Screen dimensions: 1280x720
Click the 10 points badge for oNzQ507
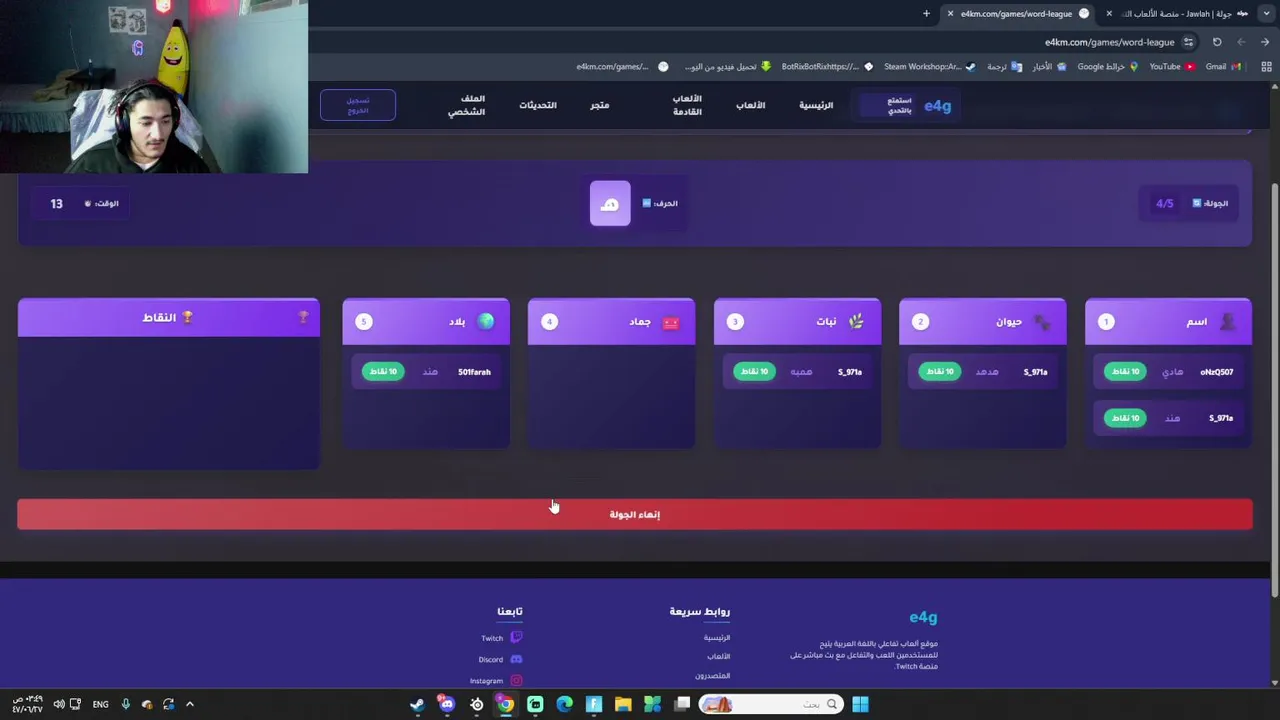(1124, 372)
